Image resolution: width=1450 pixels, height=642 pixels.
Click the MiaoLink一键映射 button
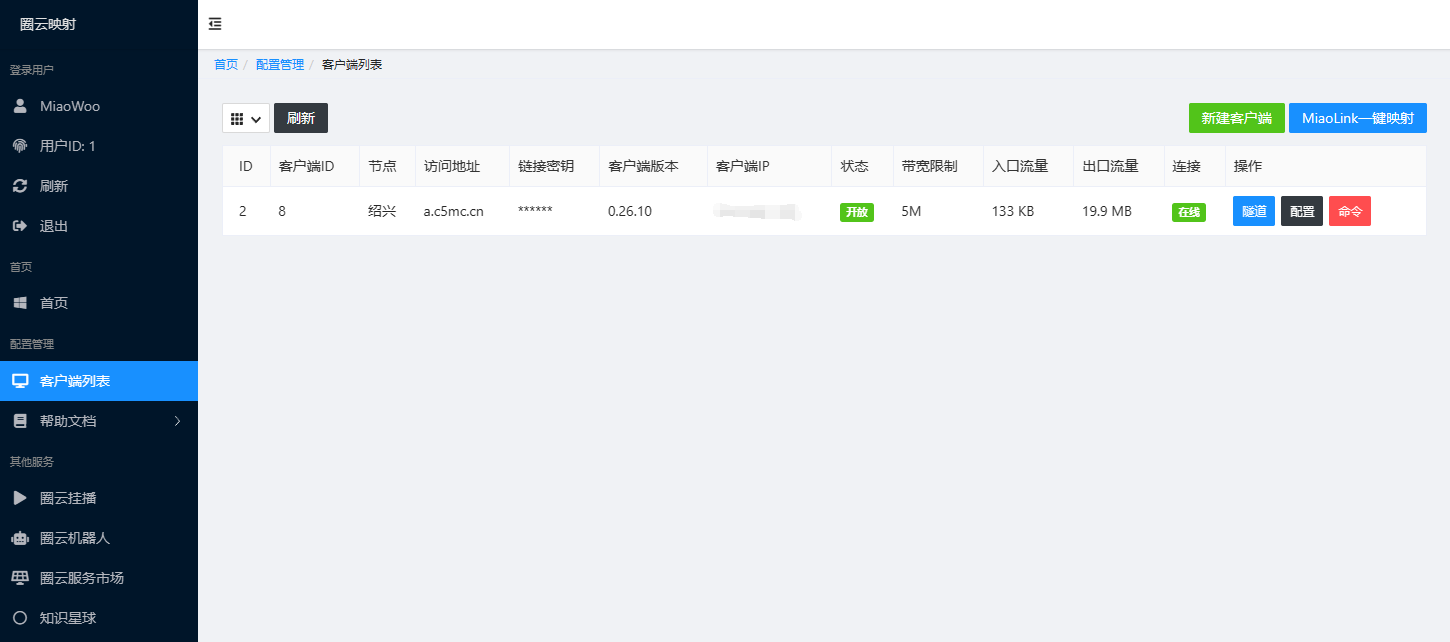click(x=1358, y=117)
